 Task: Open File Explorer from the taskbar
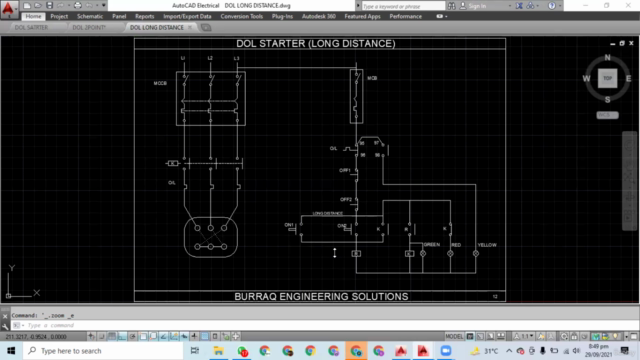218,351
